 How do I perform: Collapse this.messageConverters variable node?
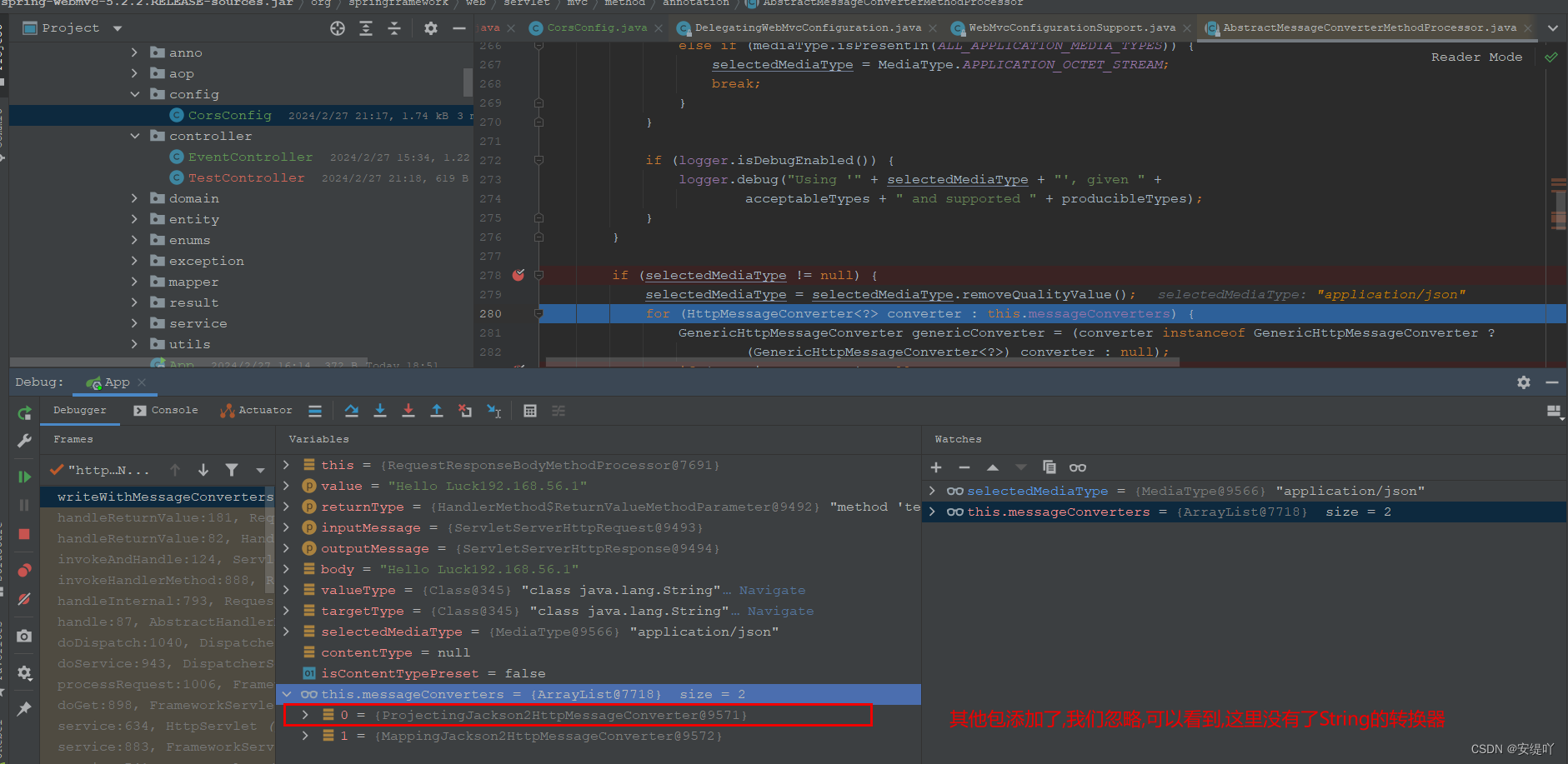click(287, 694)
